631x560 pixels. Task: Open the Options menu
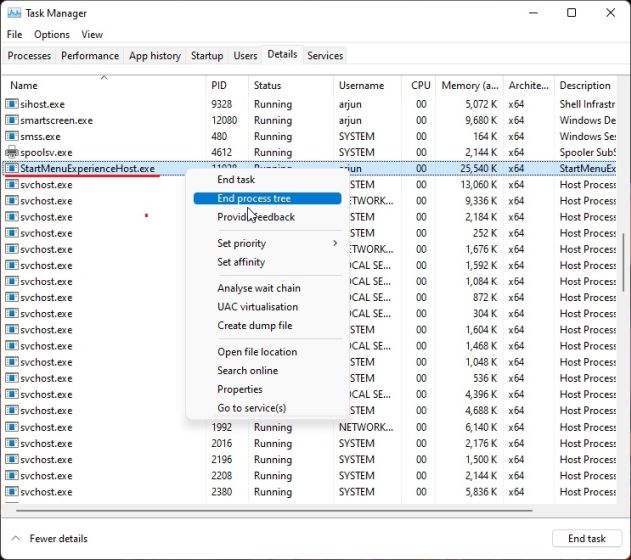point(52,34)
